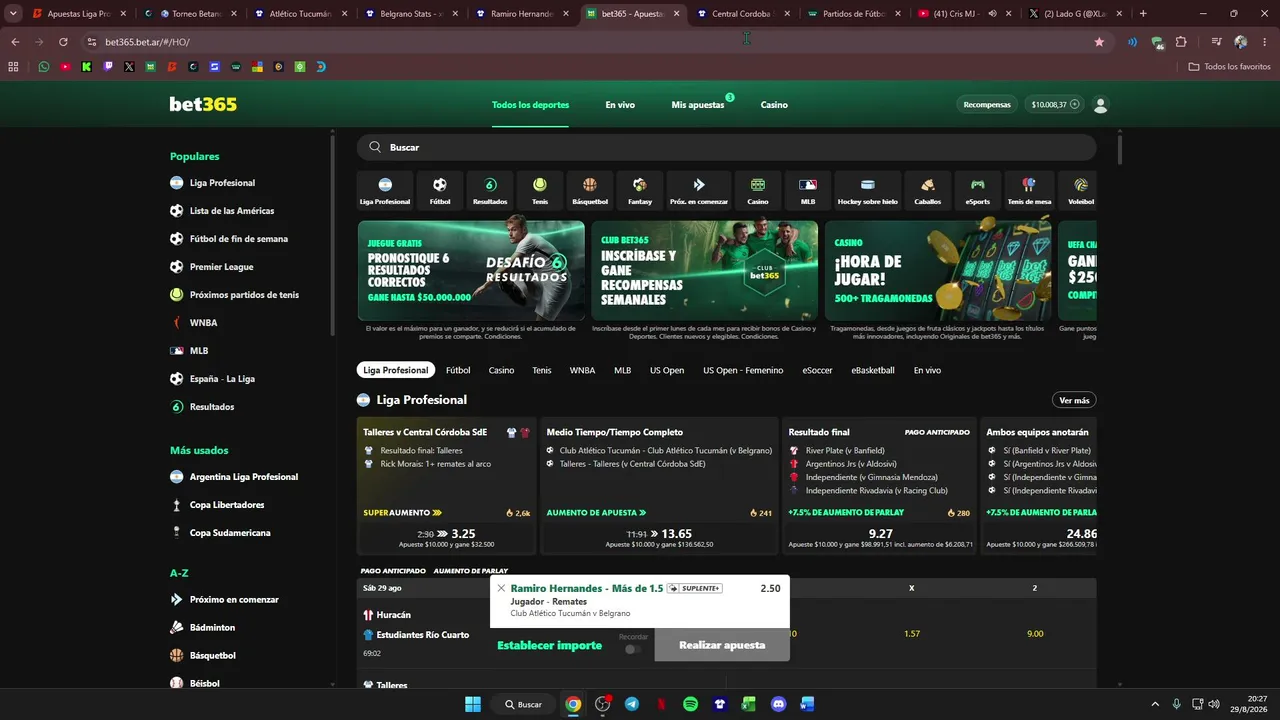This screenshot has height=720, width=1280.
Task: Open Spotify from the taskbar
Action: click(x=690, y=704)
